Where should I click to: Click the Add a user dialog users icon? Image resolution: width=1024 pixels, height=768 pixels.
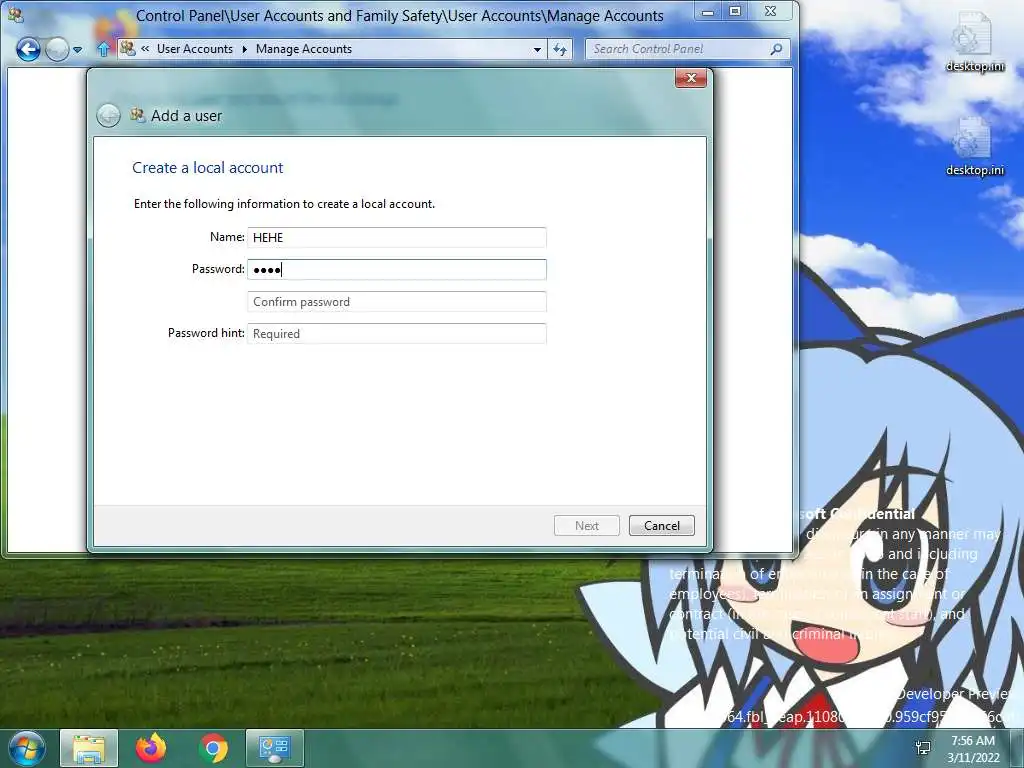(137, 116)
